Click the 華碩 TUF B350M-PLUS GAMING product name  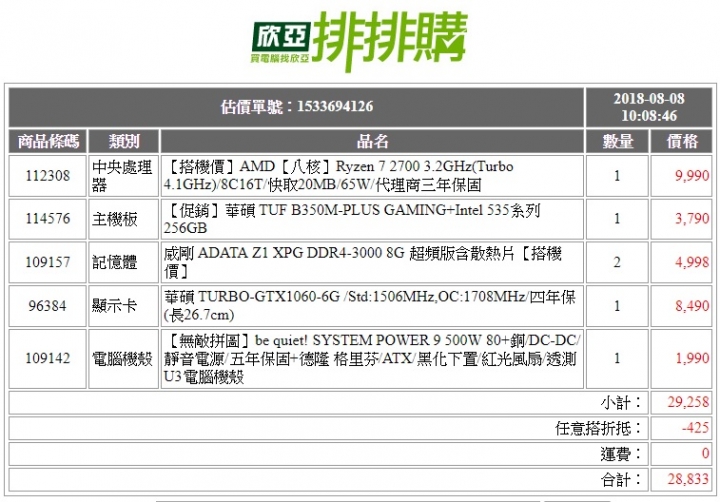(x=352, y=219)
